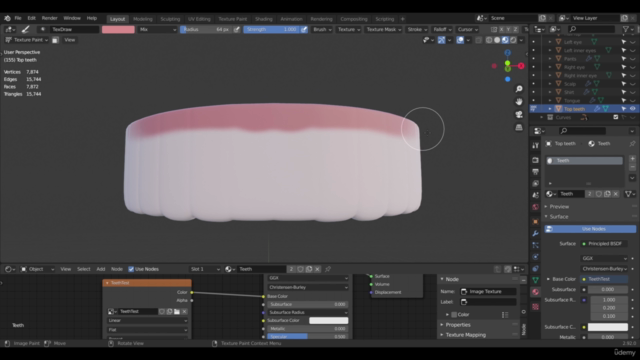The height and width of the screenshot is (360, 640).
Task: Open the Object Constraints tab icon
Action: coord(536,269)
